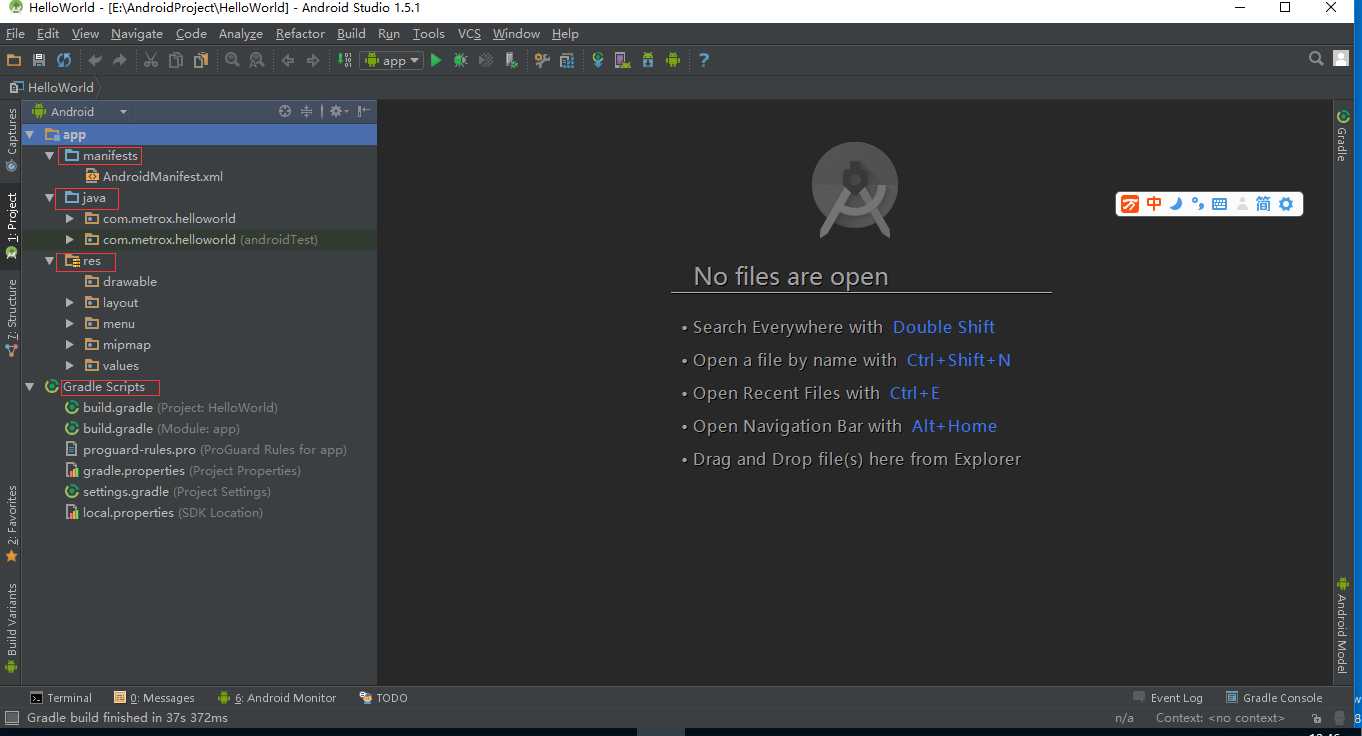The height and width of the screenshot is (736, 1362).
Task: Open the AVD Manager icon
Action: coord(623,60)
